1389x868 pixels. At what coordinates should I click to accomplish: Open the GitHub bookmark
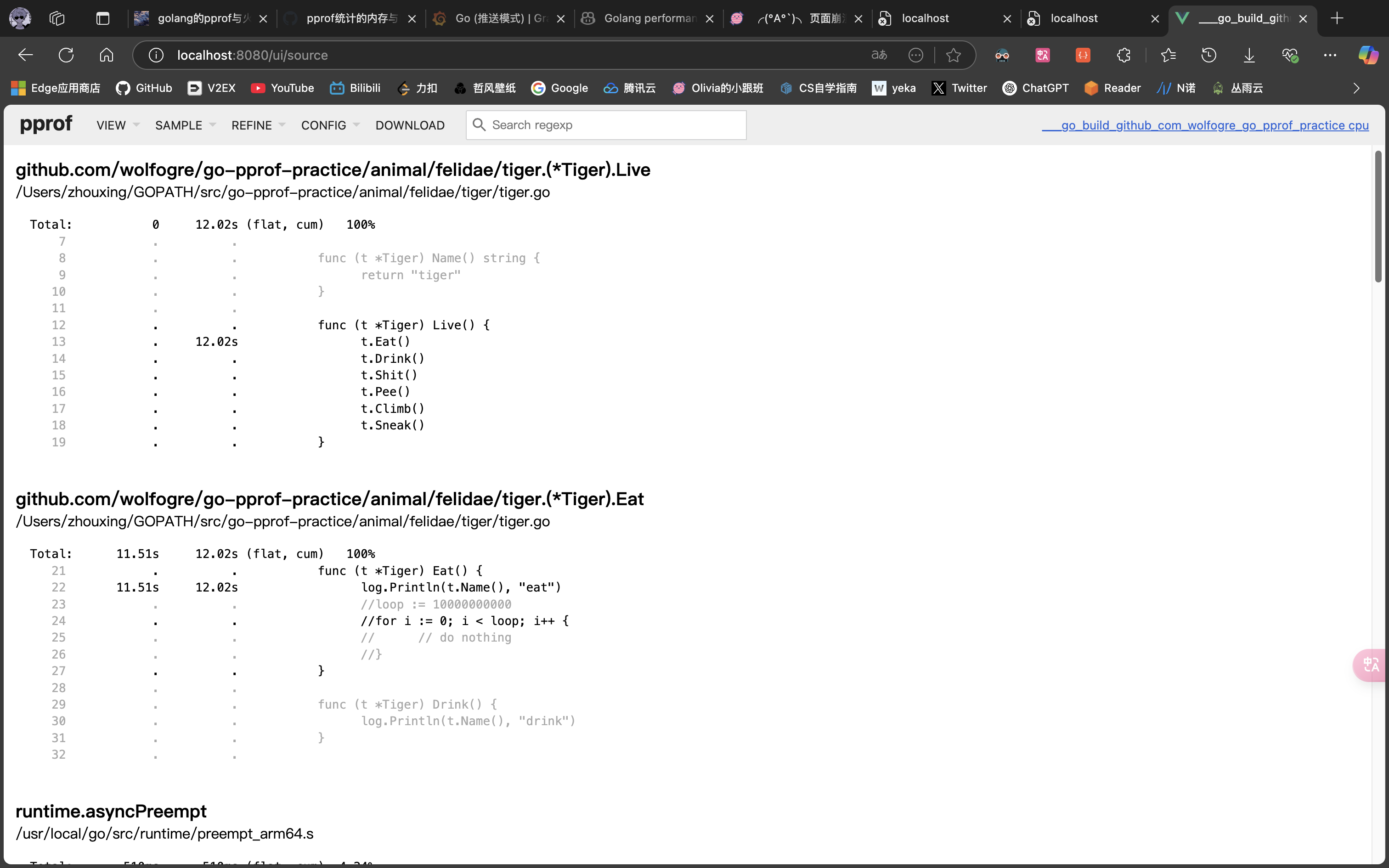click(x=144, y=88)
